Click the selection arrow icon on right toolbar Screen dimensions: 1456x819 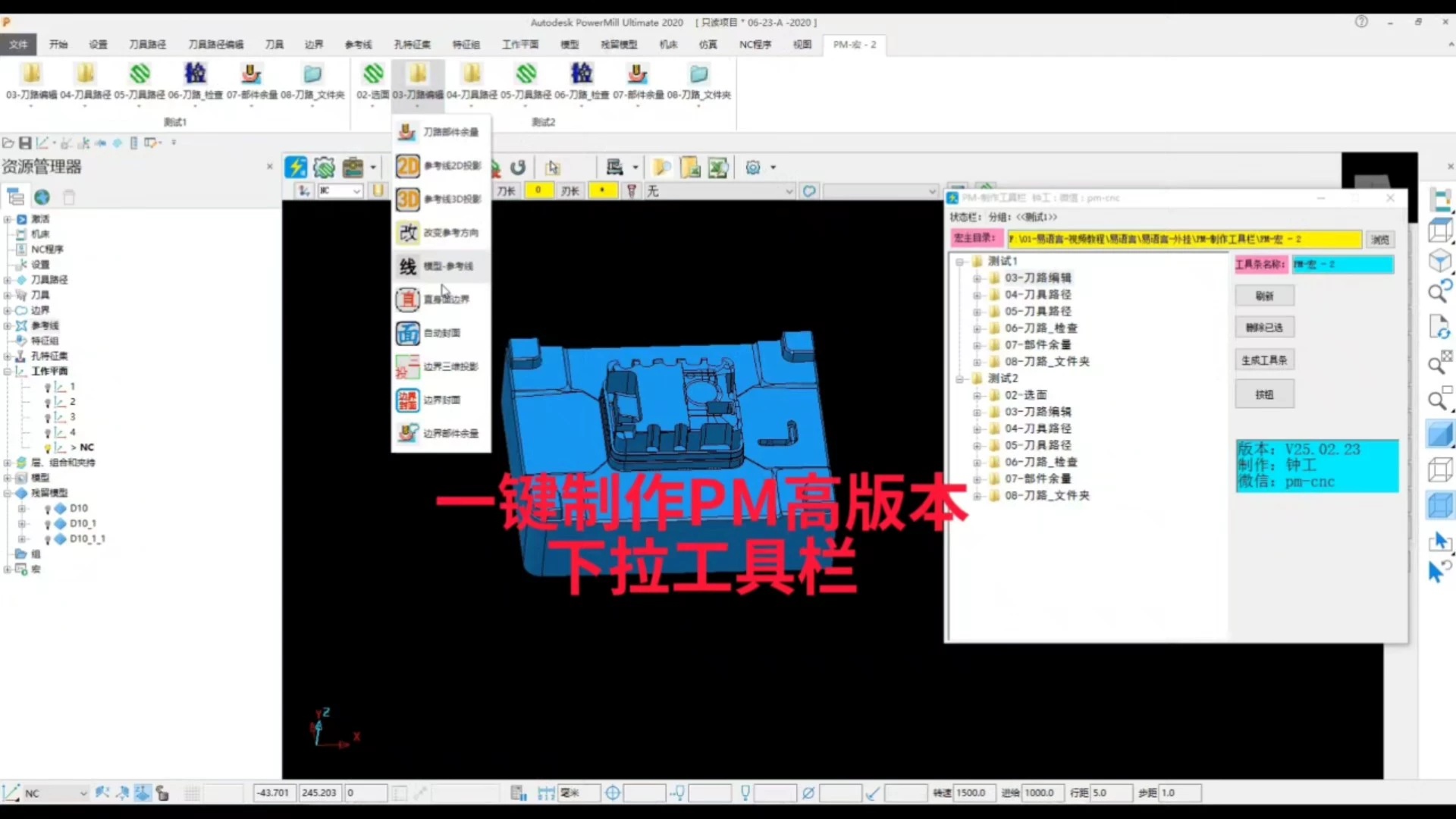pyautogui.click(x=1439, y=541)
